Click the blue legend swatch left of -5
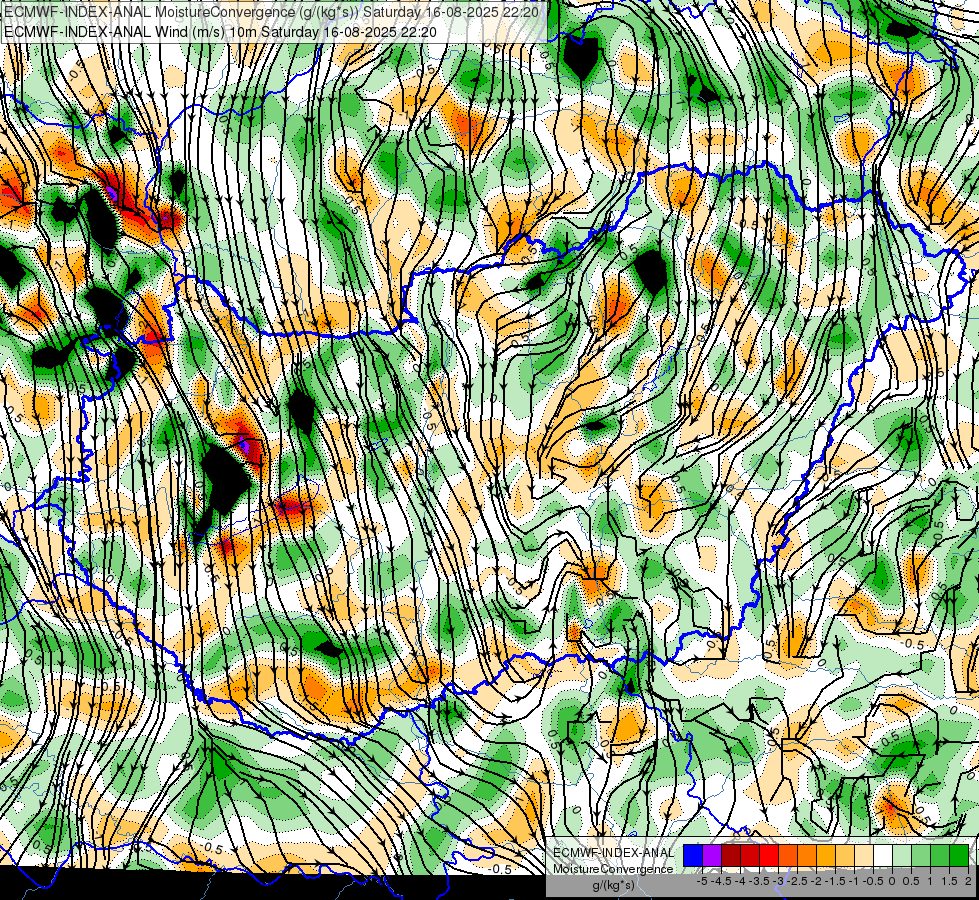Screen dimensions: 979x900 point(692,855)
